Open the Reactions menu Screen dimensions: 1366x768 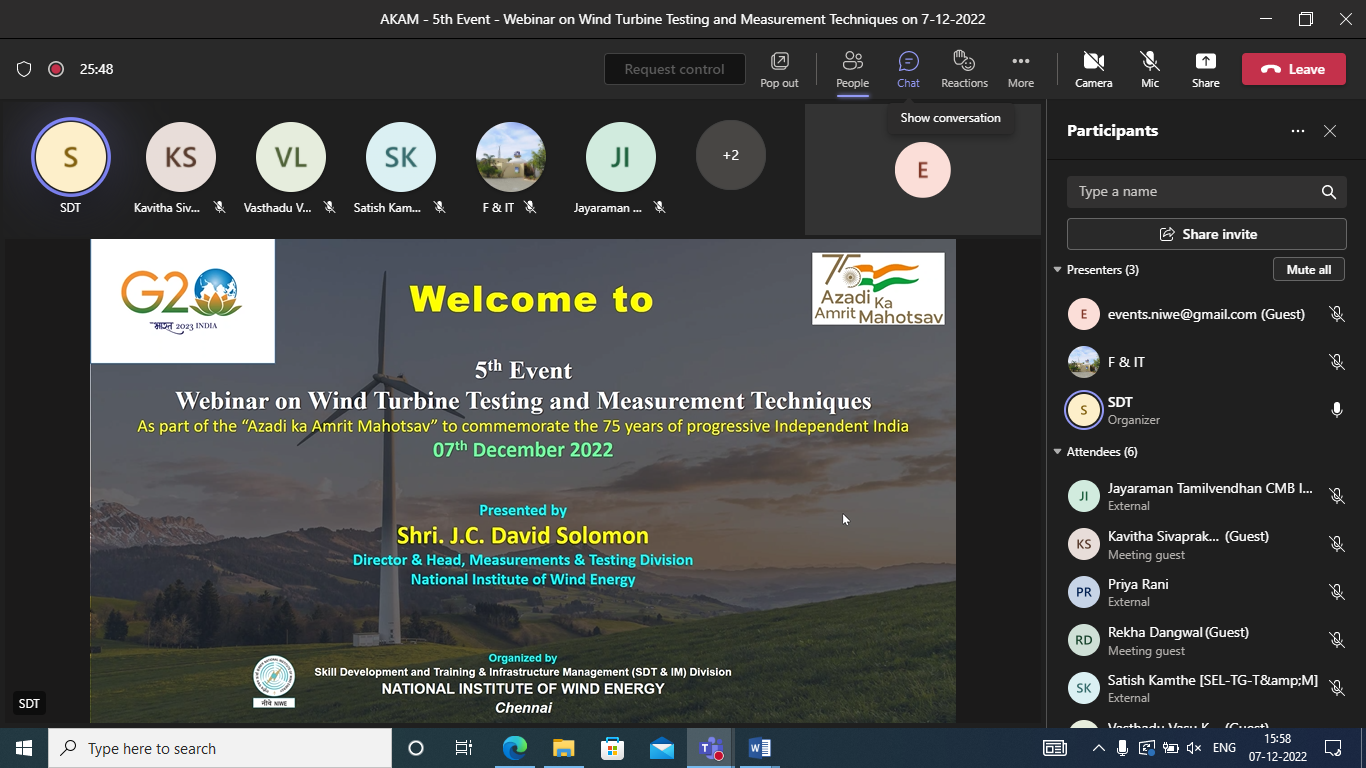point(964,69)
